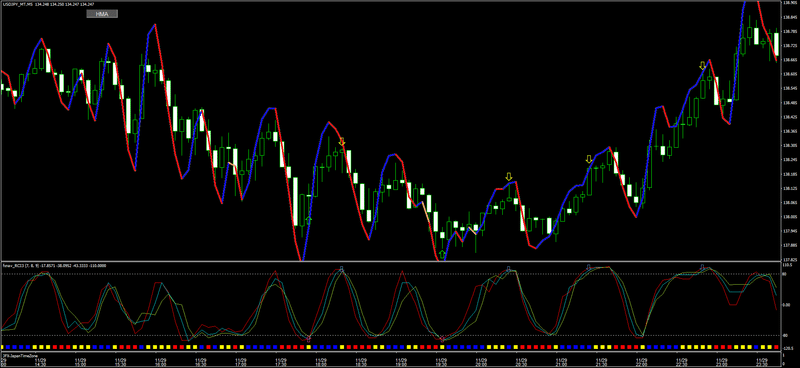Click the 11/29 20:00 time axis label
This screenshot has width=800, height=368.
(481, 362)
